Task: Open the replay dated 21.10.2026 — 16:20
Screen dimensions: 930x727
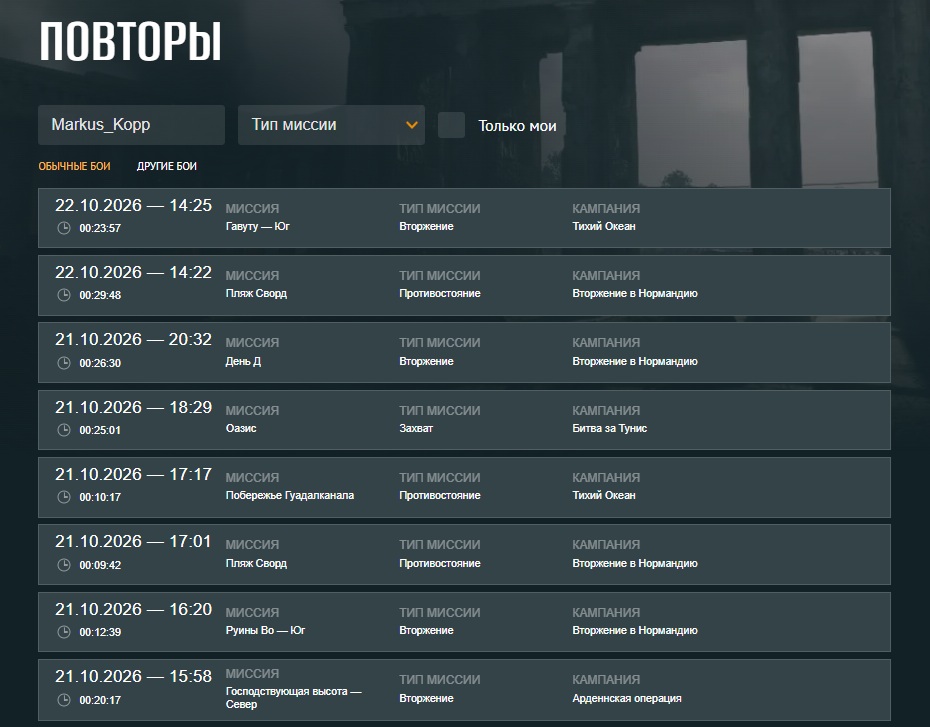Action: point(464,622)
